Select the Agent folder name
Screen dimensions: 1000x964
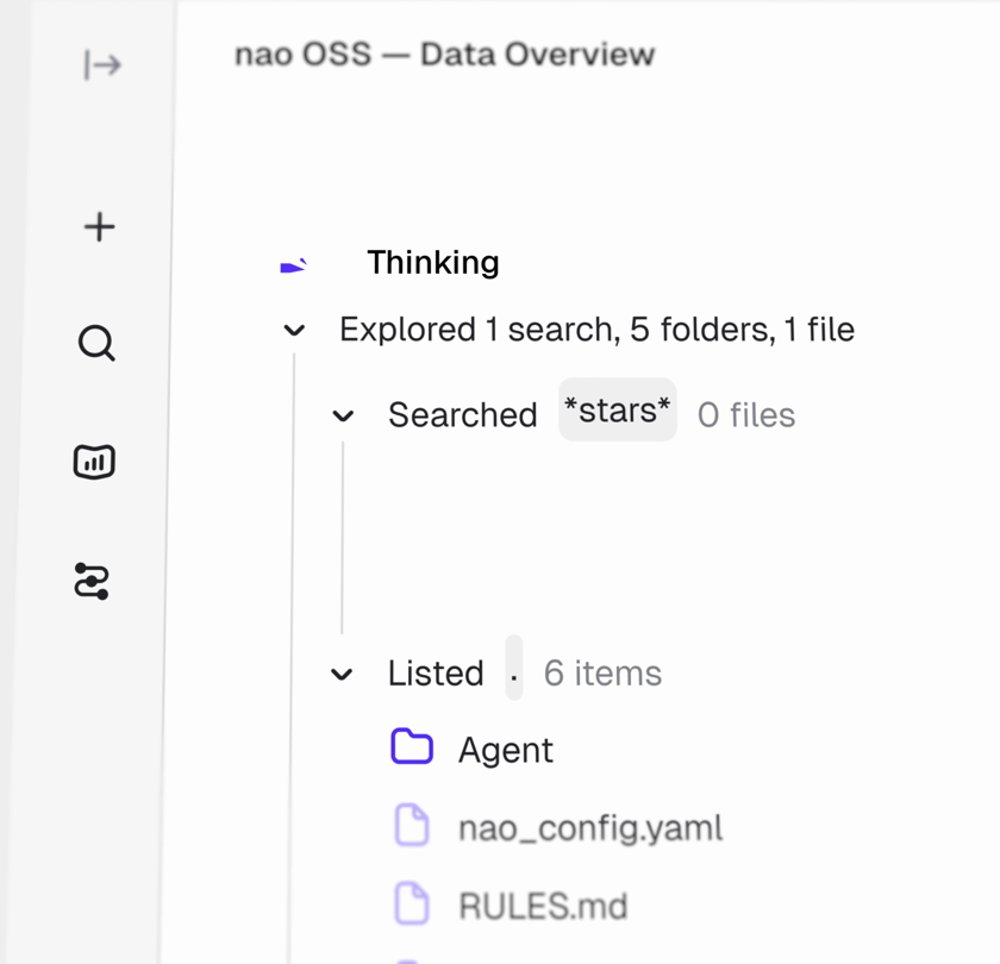point(506,750)
